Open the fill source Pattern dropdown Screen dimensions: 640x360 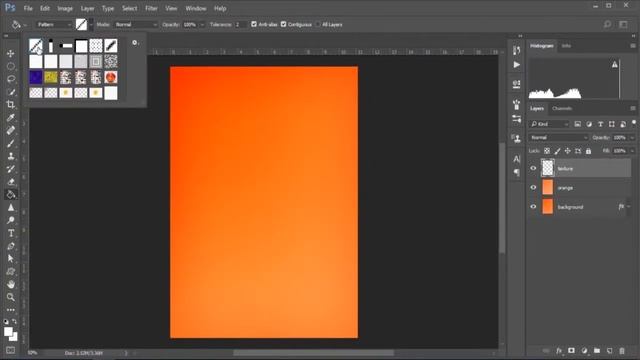54,24
